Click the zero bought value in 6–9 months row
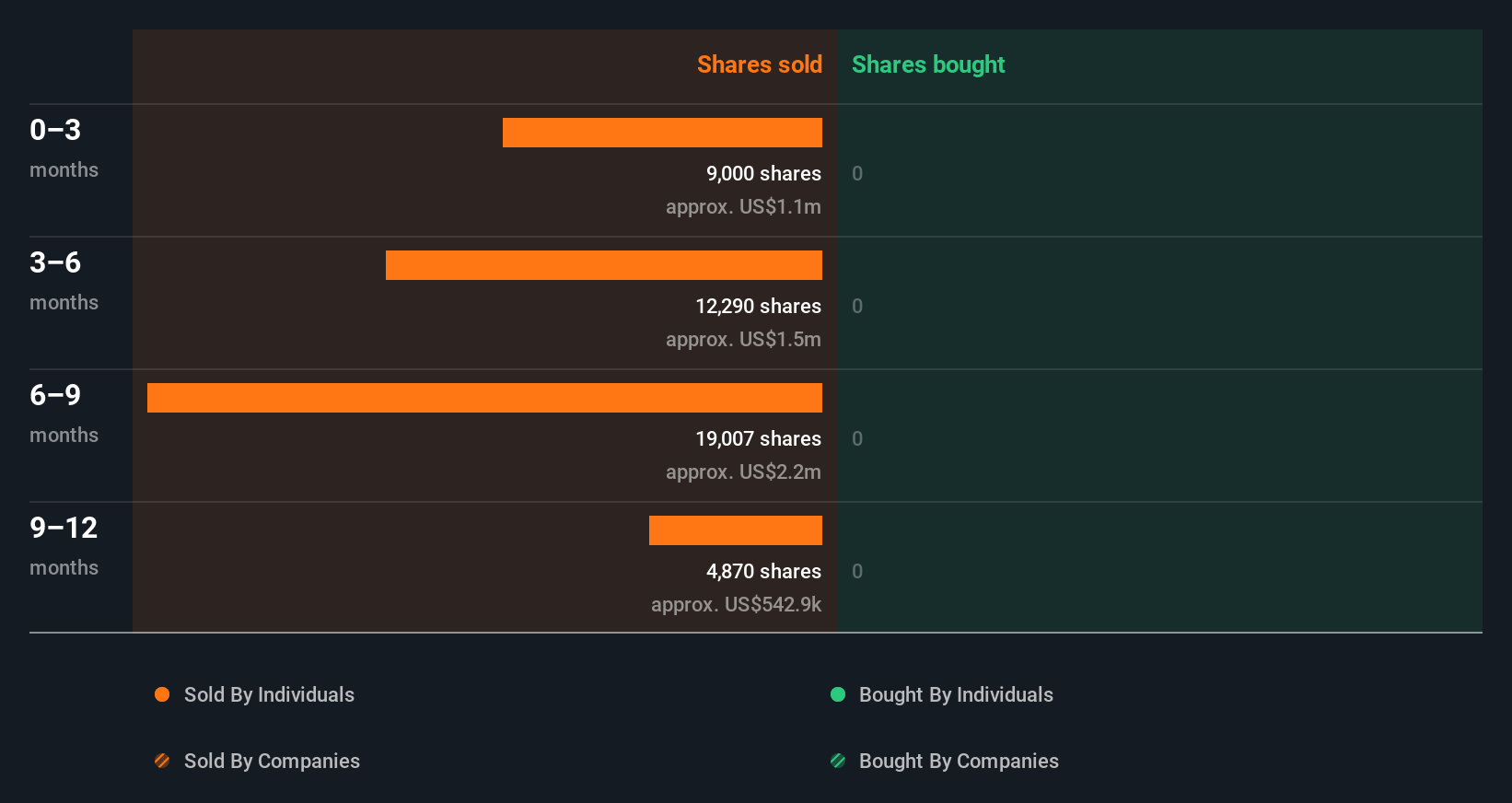Screen dimensions: 1512x803 pyautogui.click(x=857, y=439)
